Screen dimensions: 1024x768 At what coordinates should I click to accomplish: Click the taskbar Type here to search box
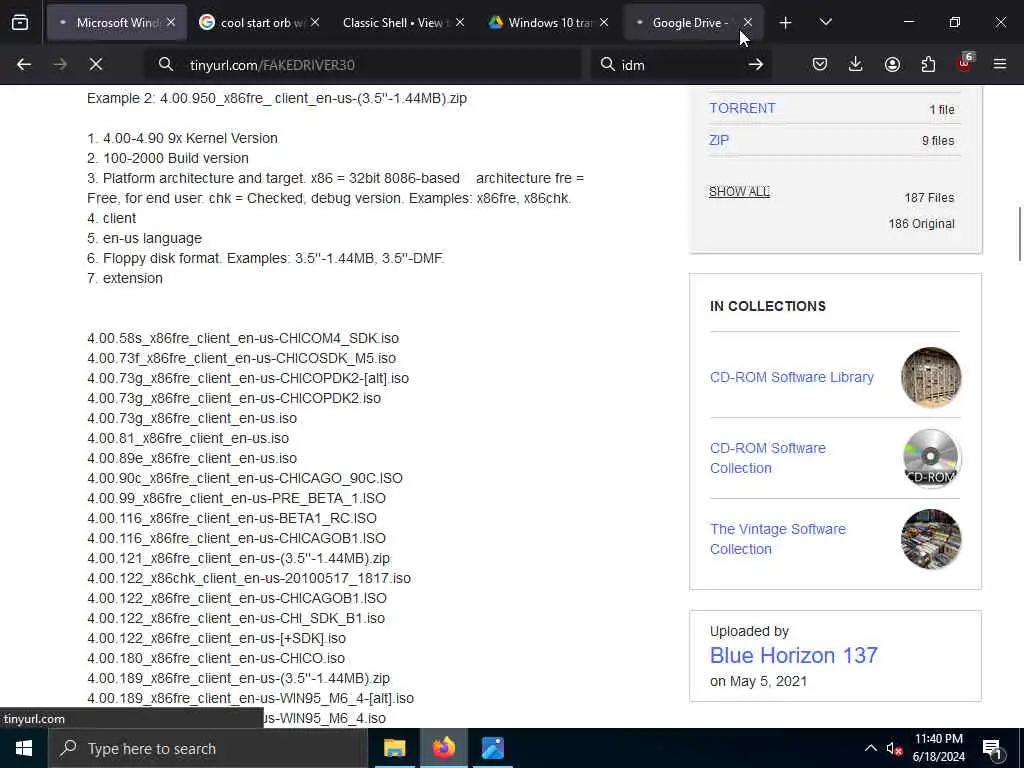(x=208, y=748)
